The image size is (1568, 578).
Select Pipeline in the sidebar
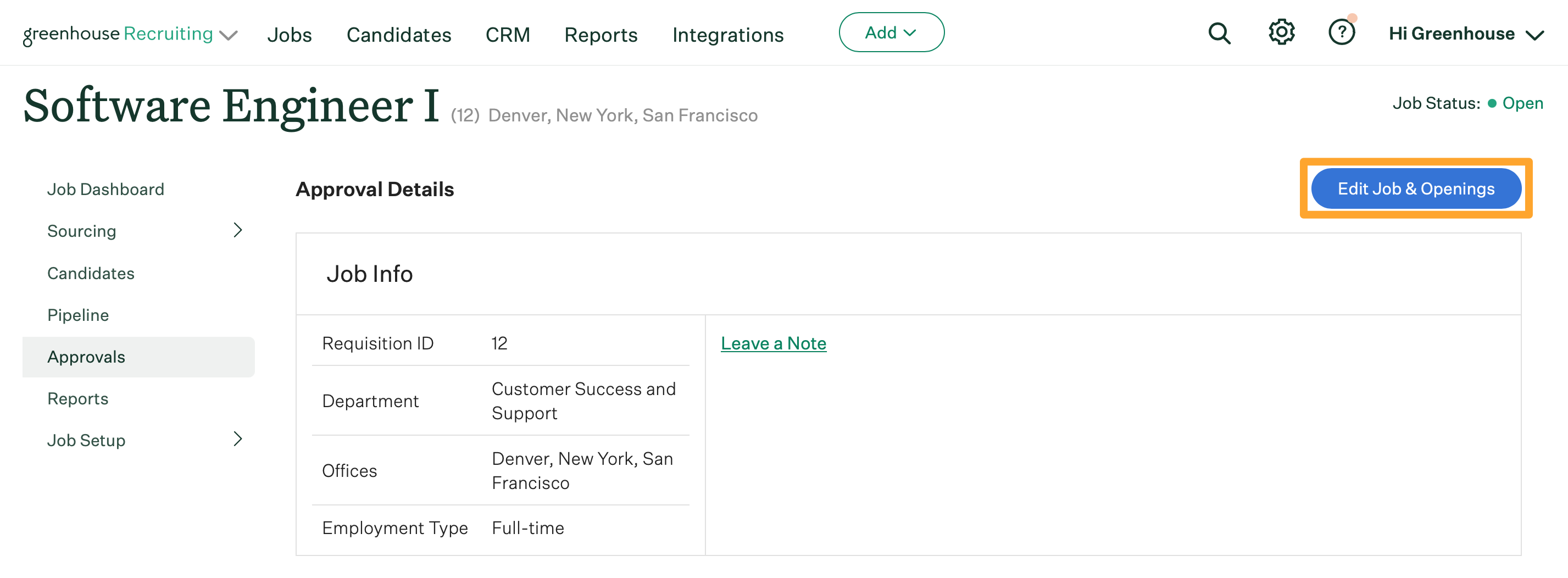[78, 315]
